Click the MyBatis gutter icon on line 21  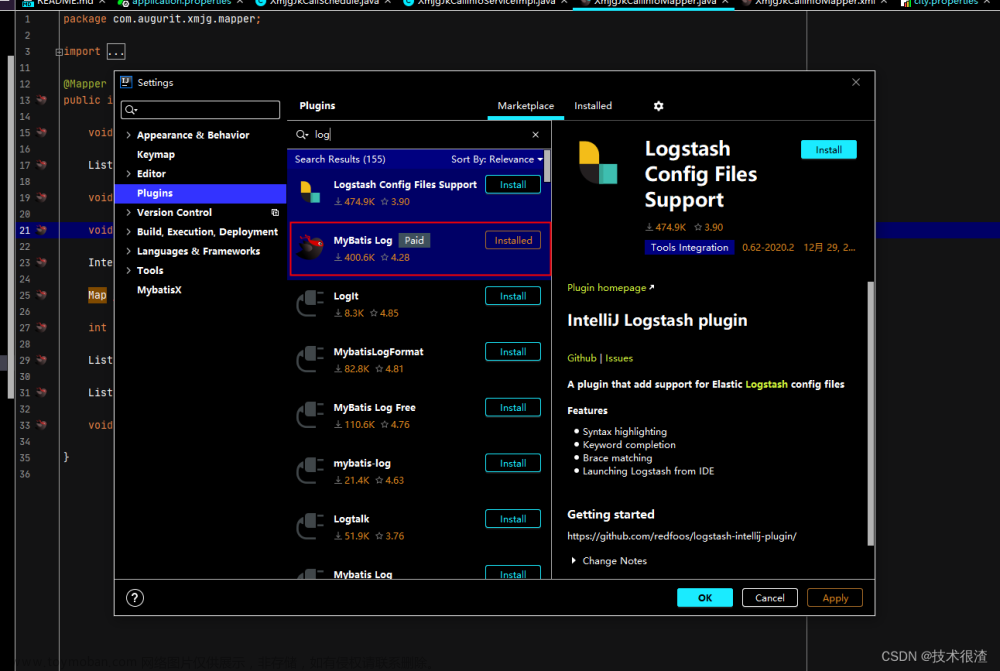point(41,230)
